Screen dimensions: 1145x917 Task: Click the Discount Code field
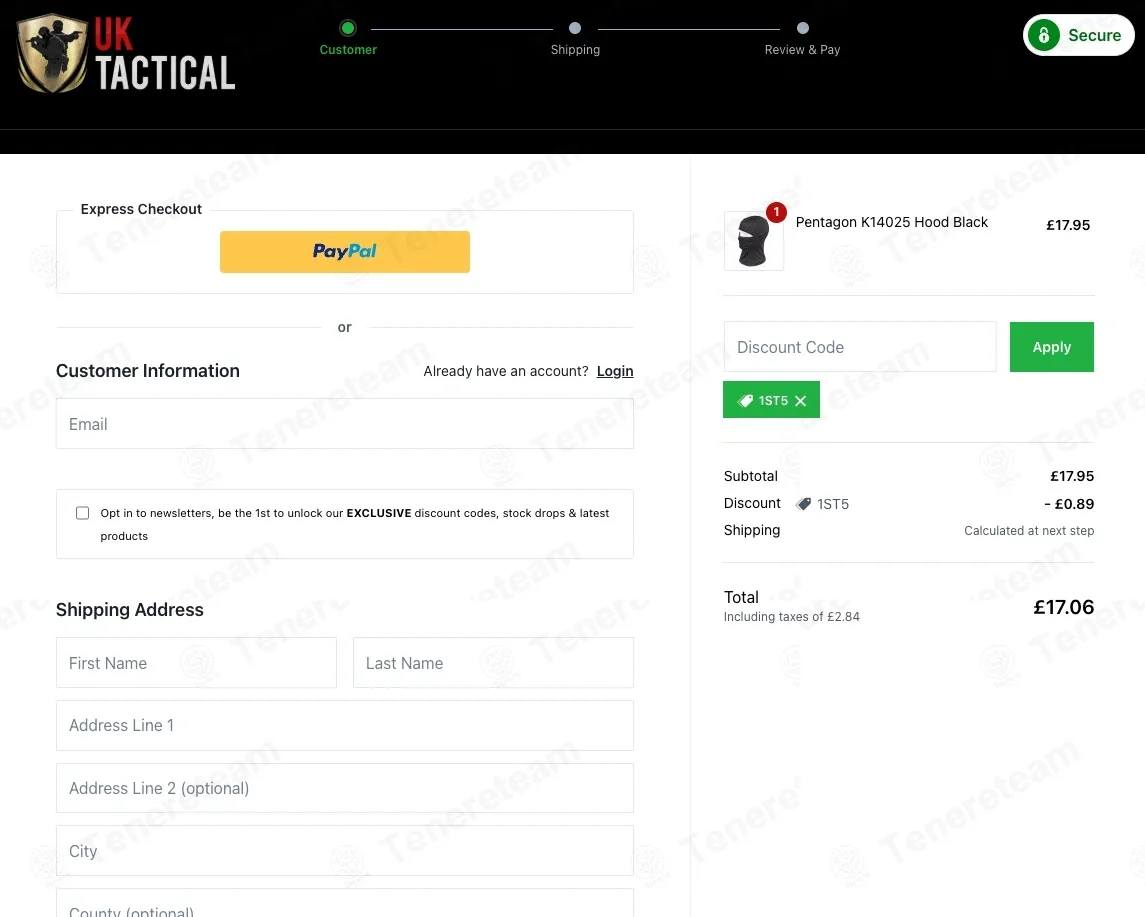pyautogui.click(x=859, y=347)
